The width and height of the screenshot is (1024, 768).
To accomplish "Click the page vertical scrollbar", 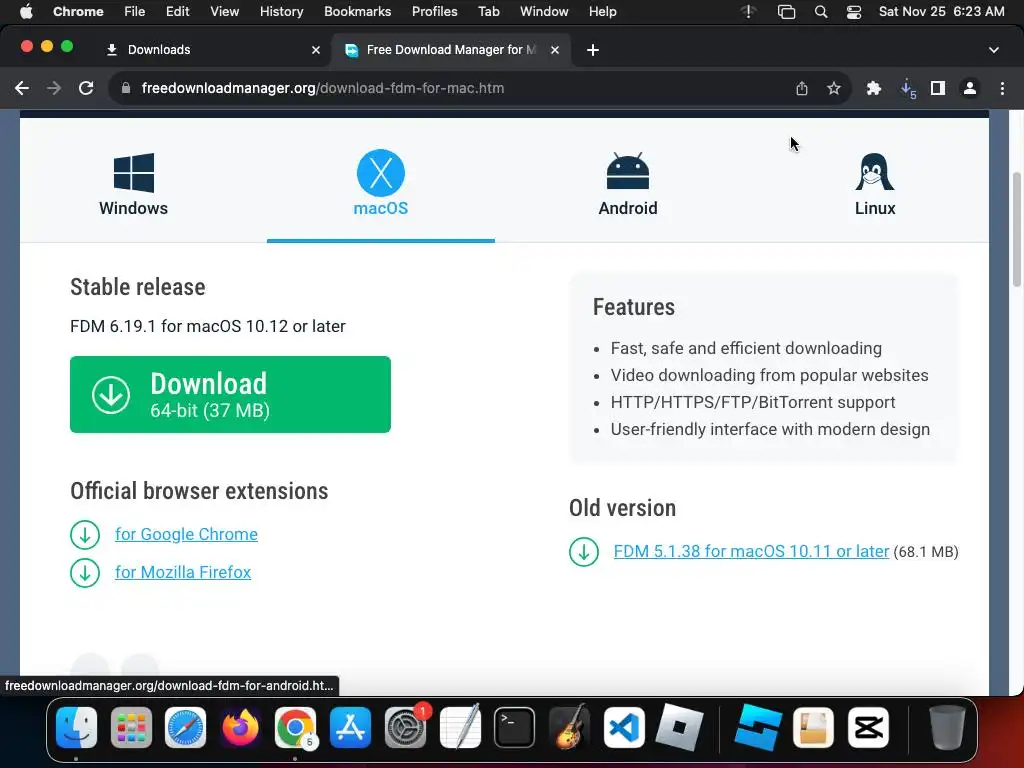I will coord(1017,229).
